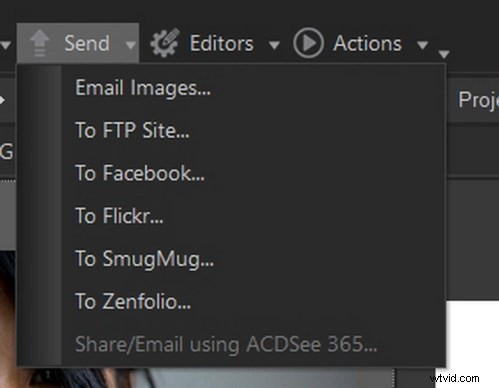The width and height of the screenshot is (499, 388).
Task: Expand the Send dropdown arrow
Action: coord(131,45)
